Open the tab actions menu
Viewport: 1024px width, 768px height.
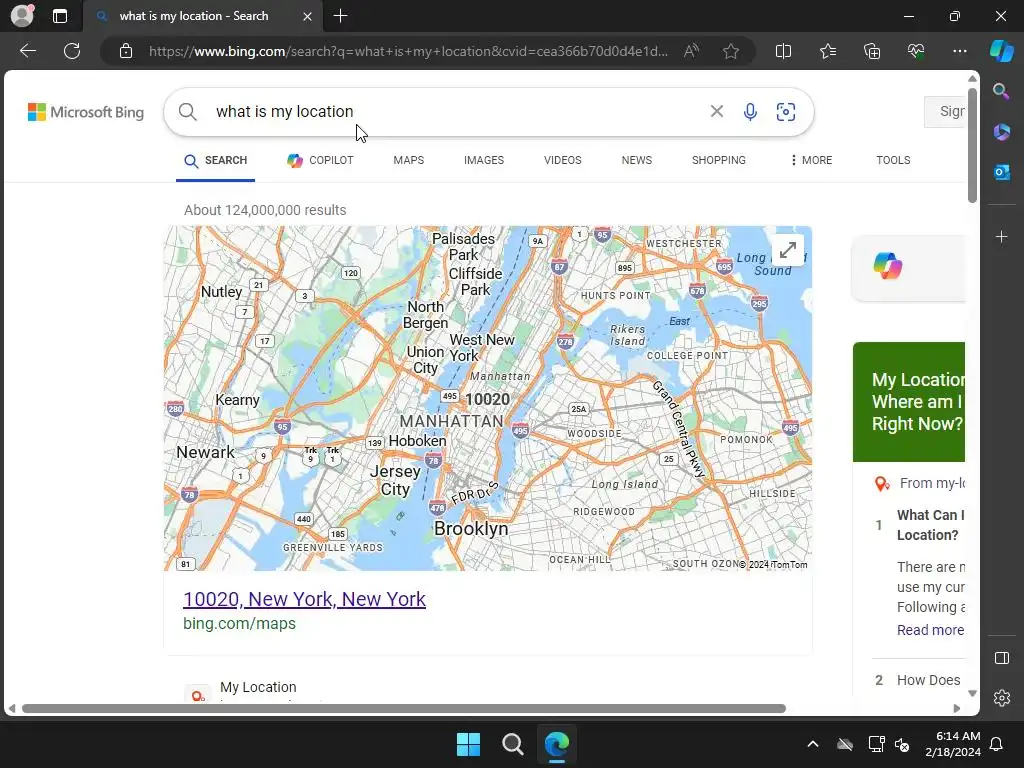pyautogui.click(x=60, y=16)
